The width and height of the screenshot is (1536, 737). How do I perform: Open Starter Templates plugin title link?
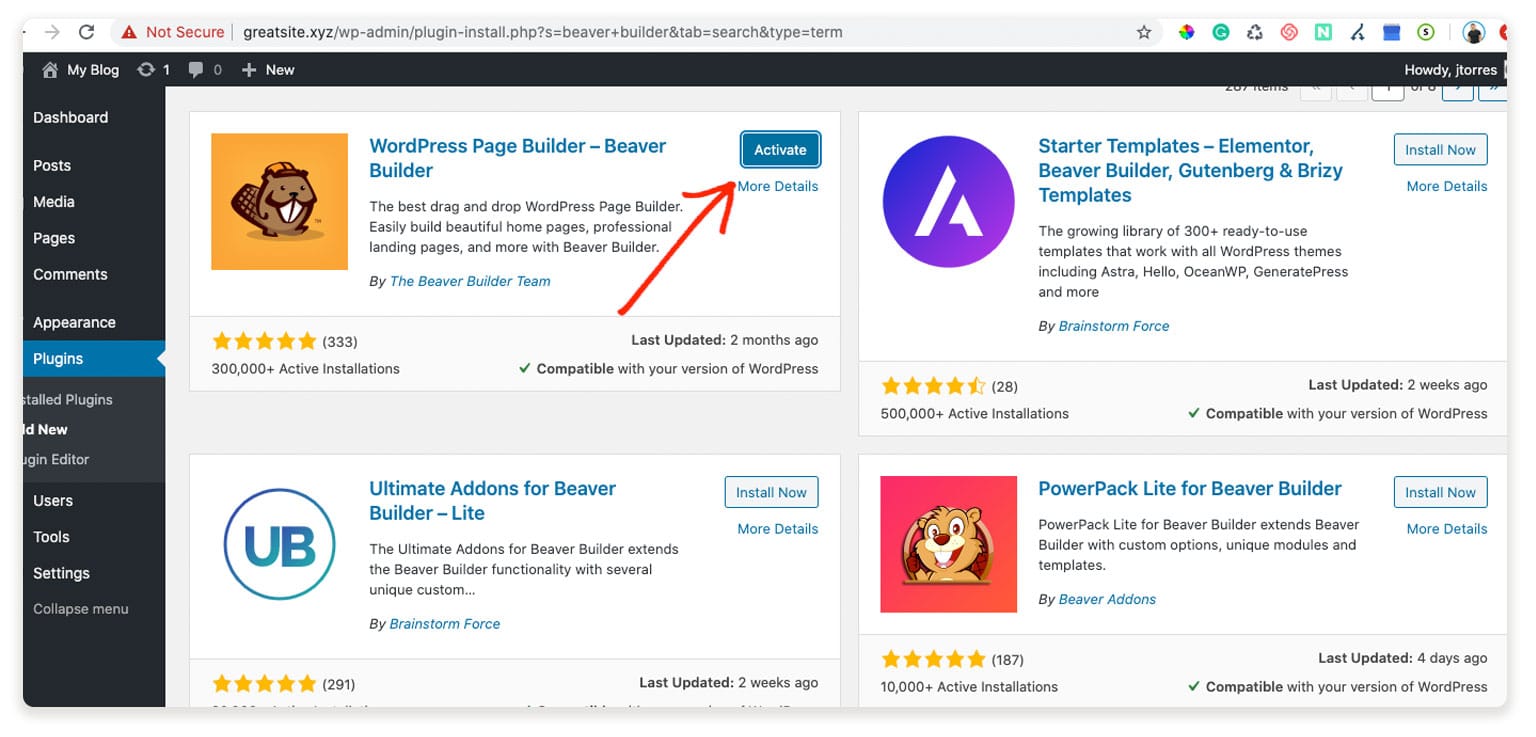tap(1190, 170)
